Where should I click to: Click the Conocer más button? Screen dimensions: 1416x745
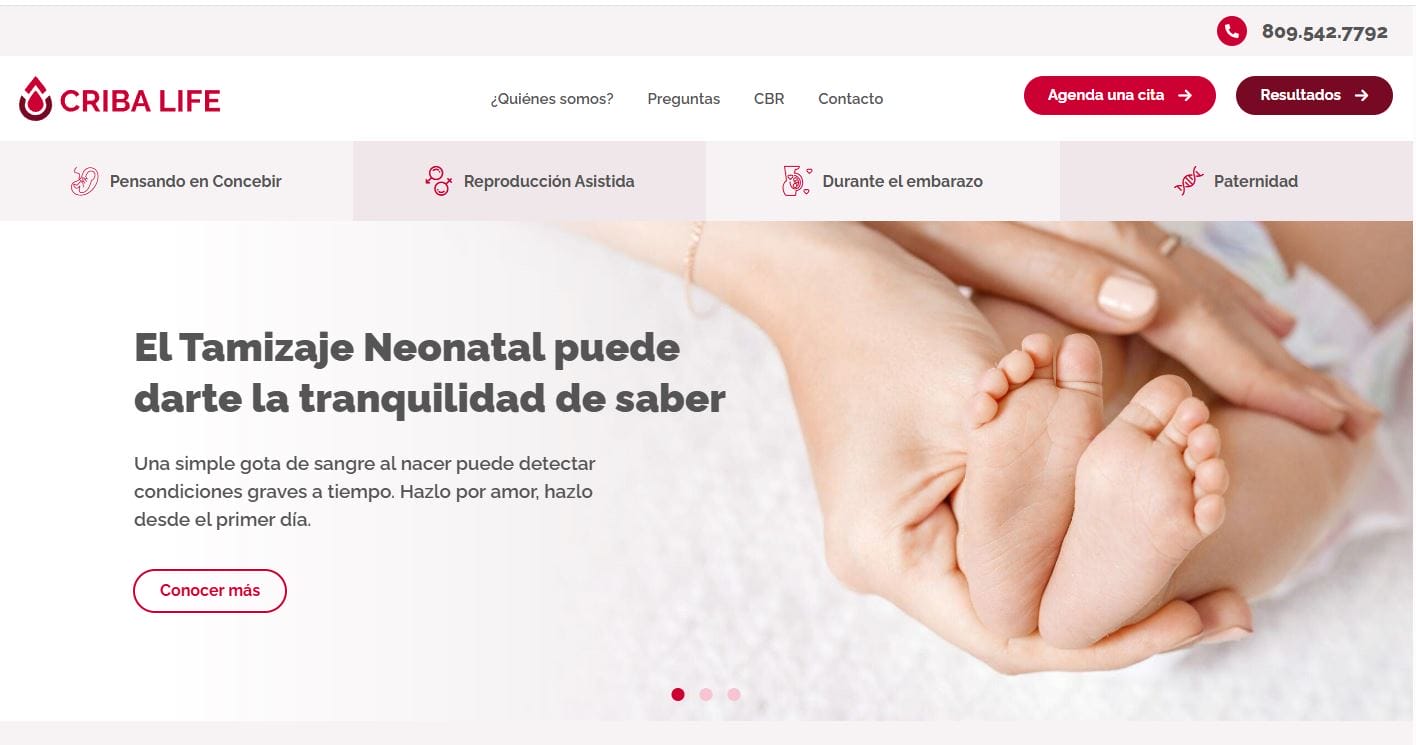pos(210,590)
